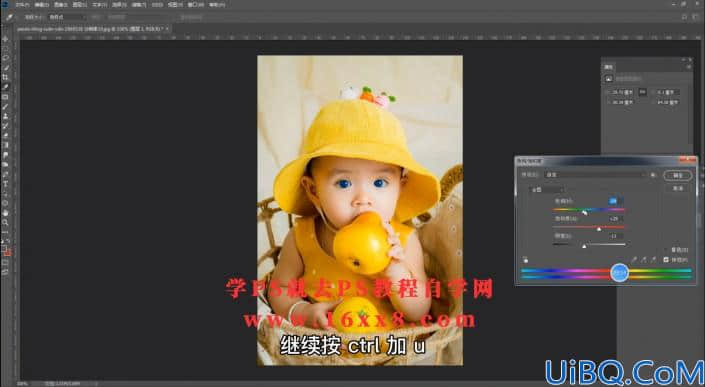Open the 编辑 (Edit) menu
Screen dimensions: 705x387
pyautogui.click(x=41, y=5)
